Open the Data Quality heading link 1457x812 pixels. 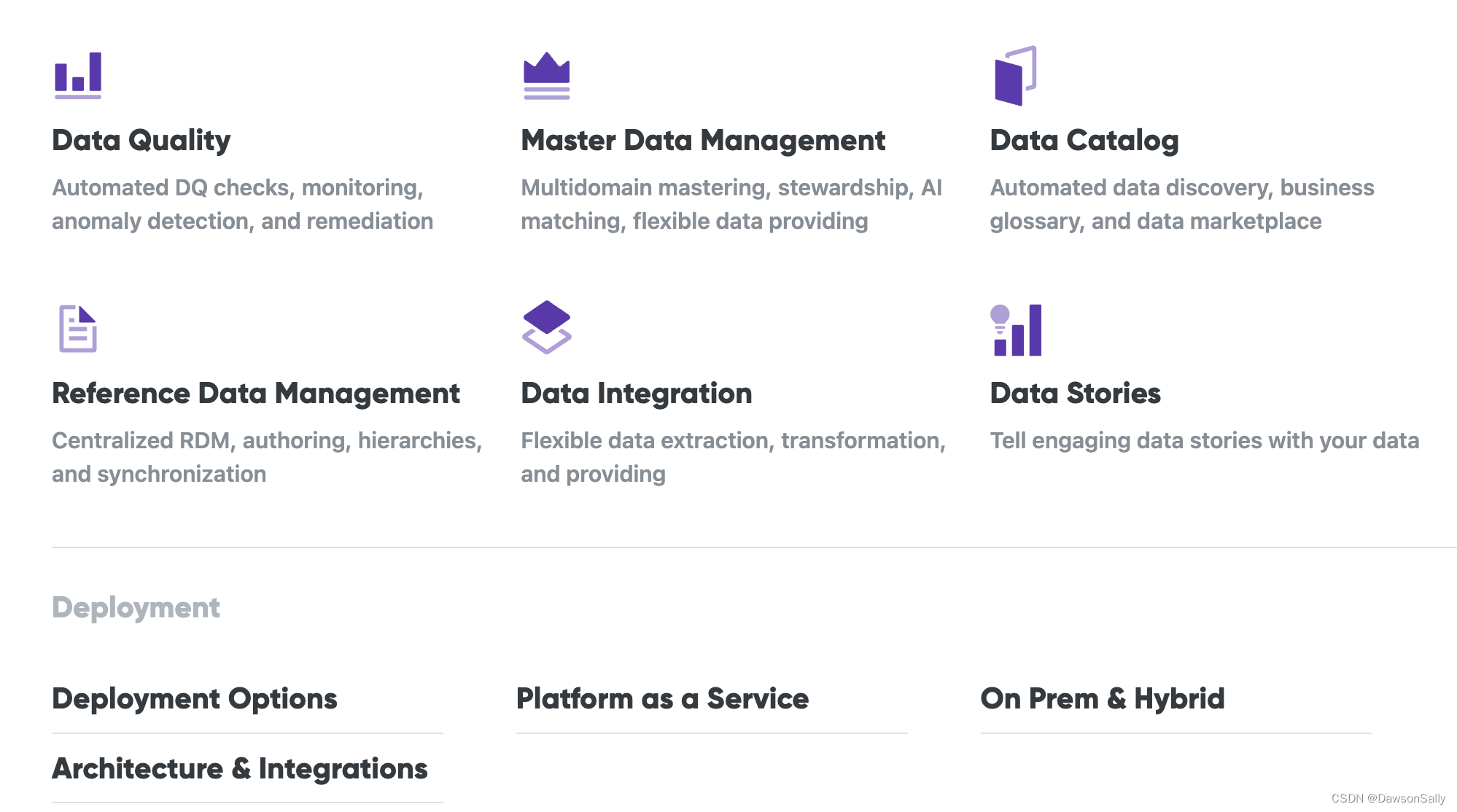141,140
